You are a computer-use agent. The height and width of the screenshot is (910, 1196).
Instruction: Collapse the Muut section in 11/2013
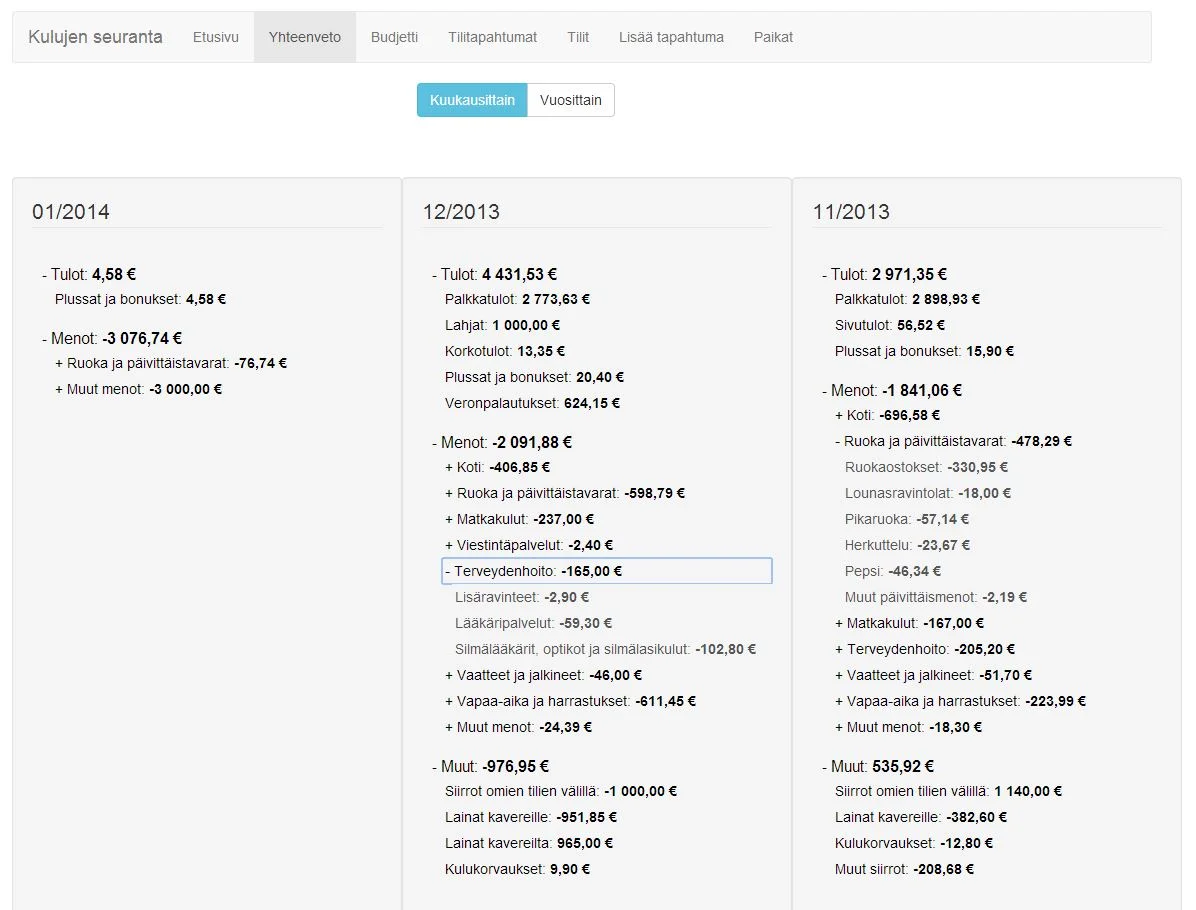(849, 766)
